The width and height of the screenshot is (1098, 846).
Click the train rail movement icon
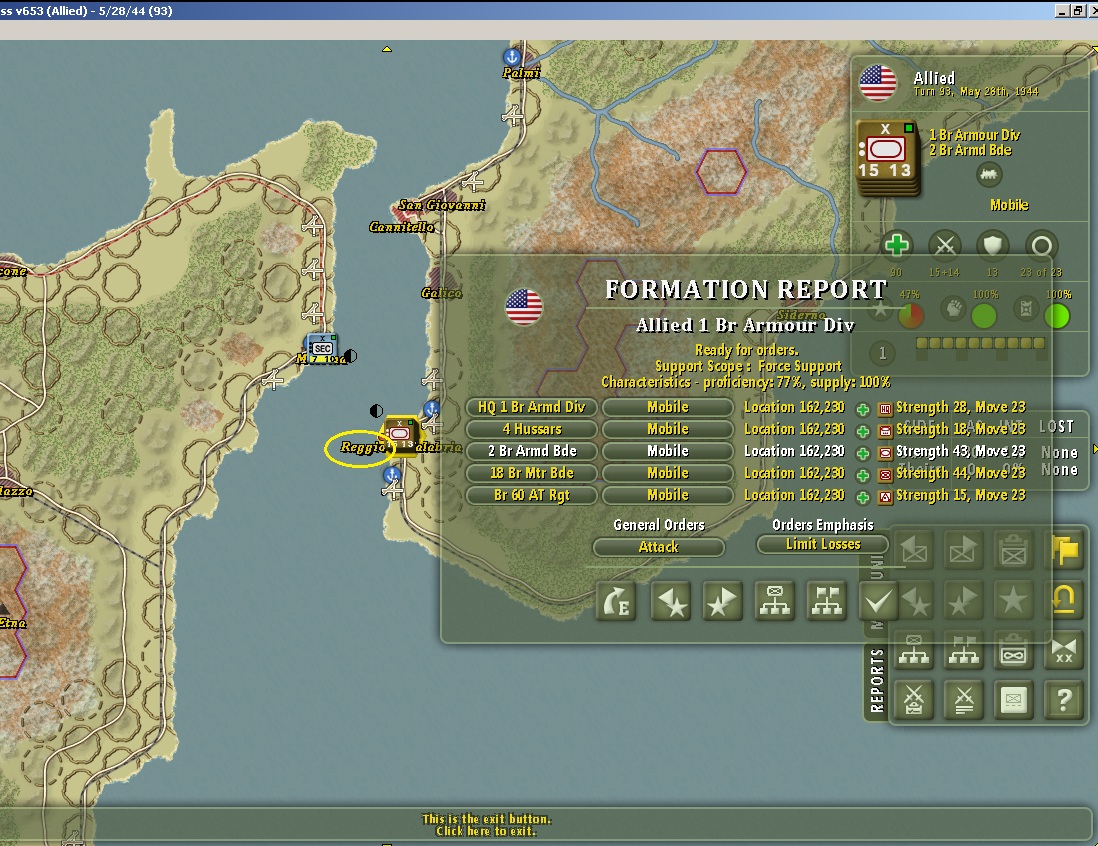tap(988, 174)
